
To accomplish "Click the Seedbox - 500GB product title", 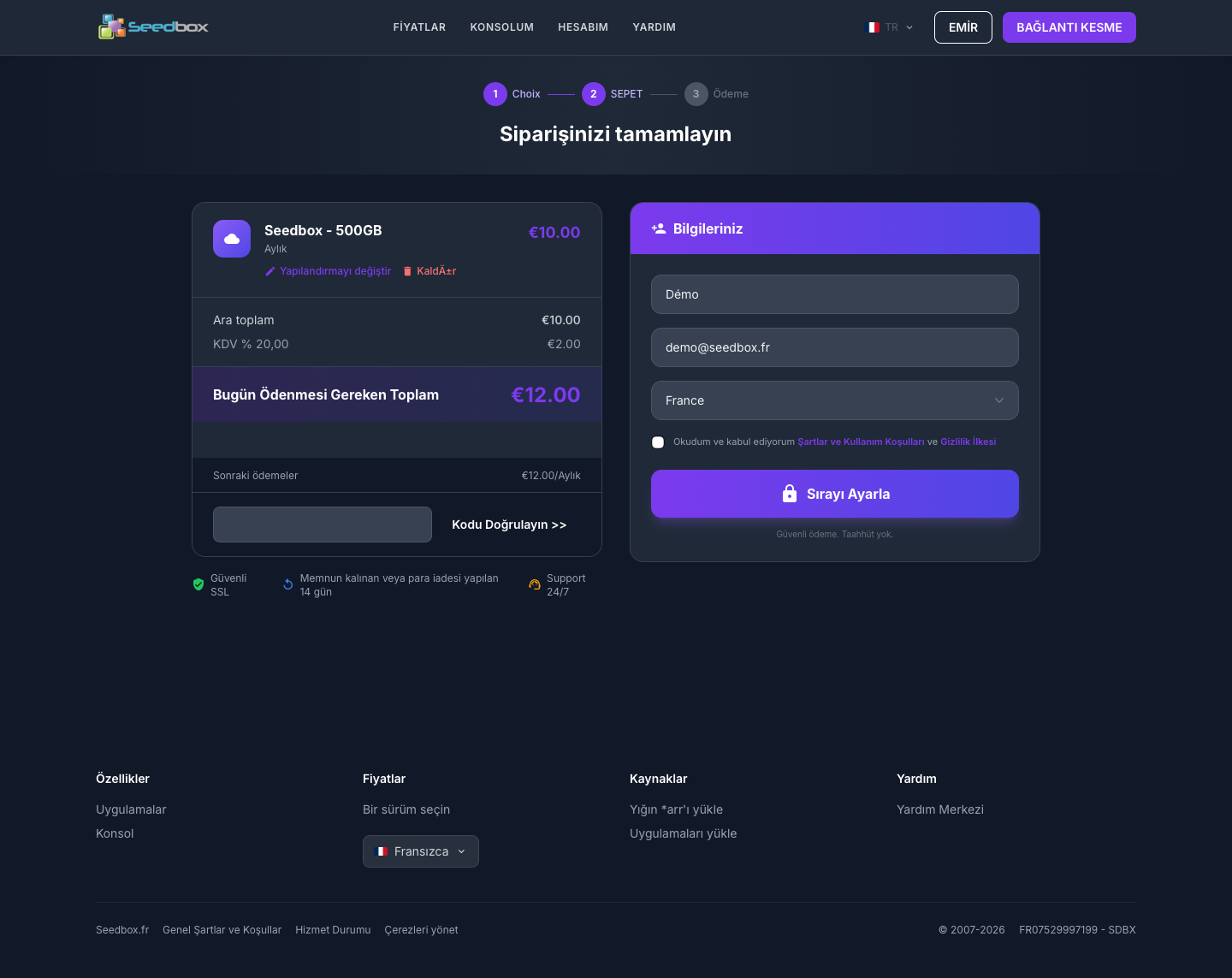I will [323, 230].
